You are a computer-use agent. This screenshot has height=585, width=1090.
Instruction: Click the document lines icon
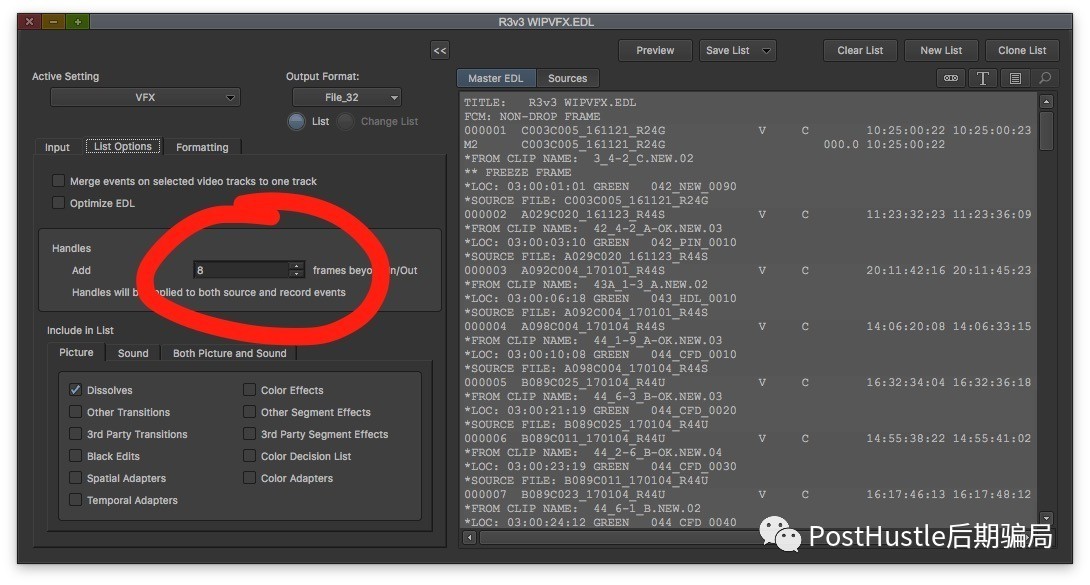click(x=1014, y=78)
